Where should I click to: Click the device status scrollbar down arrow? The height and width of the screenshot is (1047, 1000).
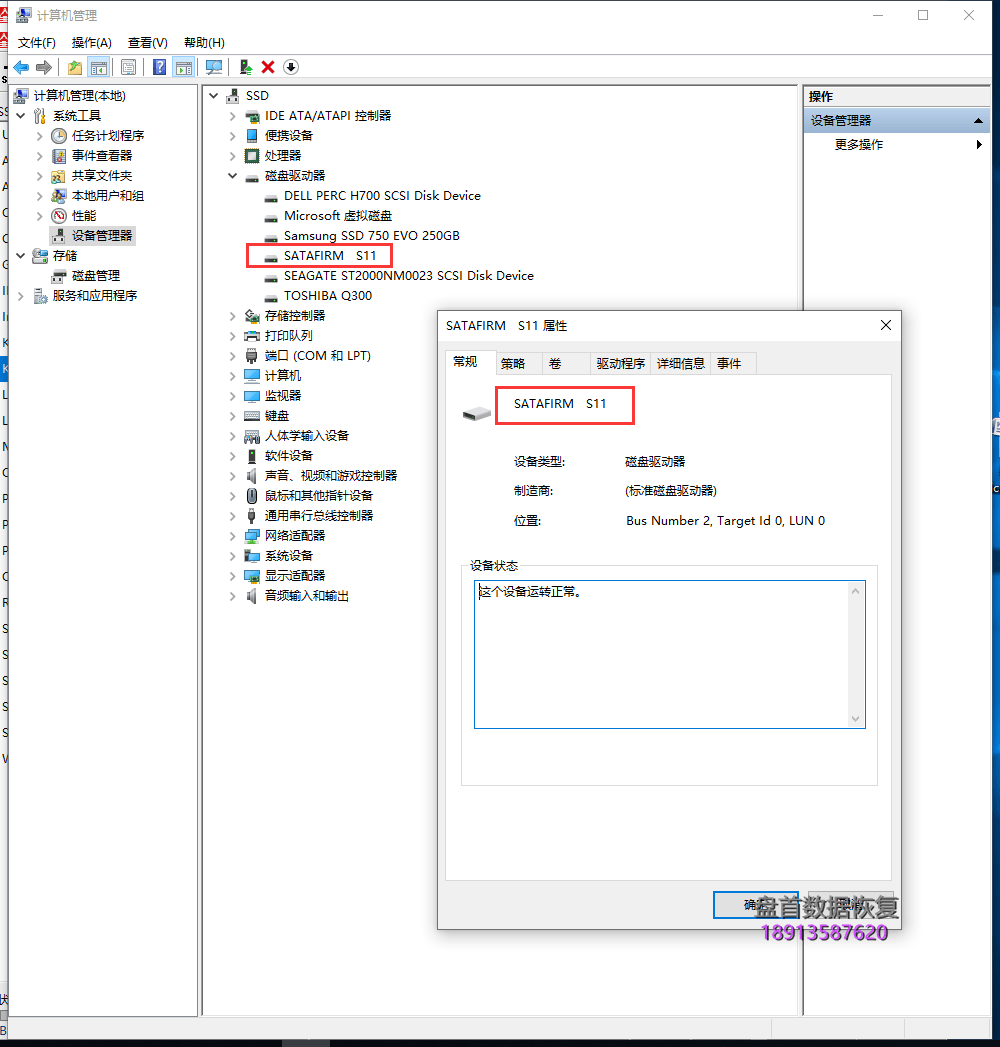[x=855, y=719]
